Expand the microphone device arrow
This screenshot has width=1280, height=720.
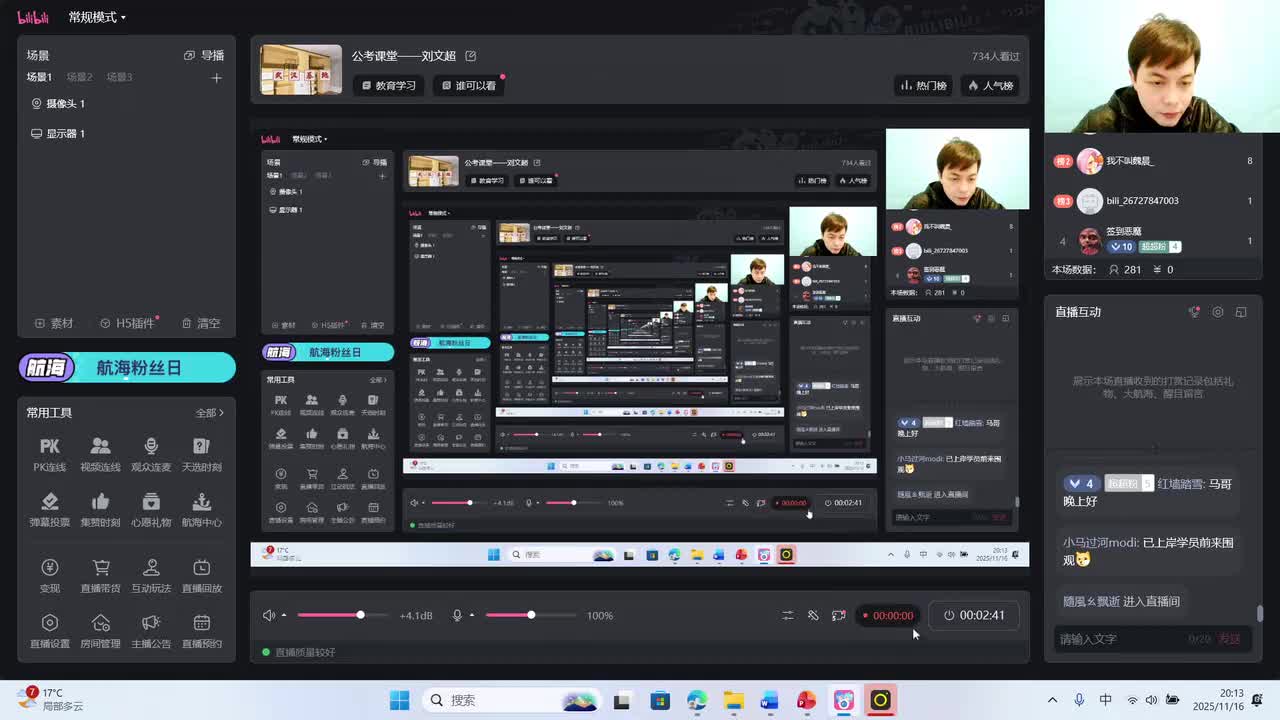click(472, 615)
